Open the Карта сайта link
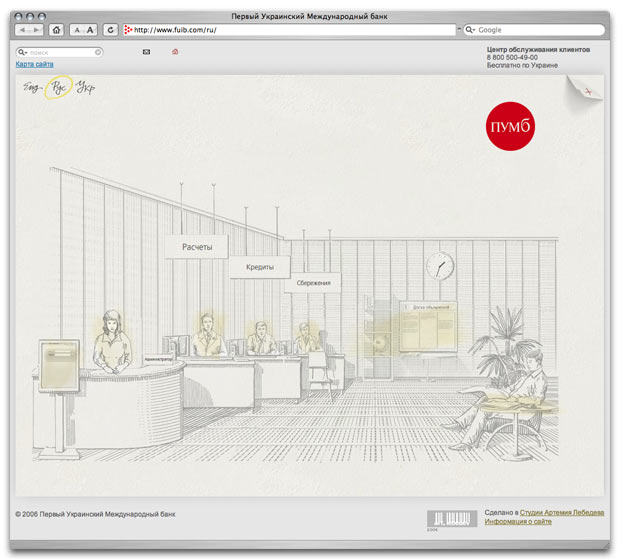Screen dimensions: 620x559 pyautogui.click(x=34, y=64)
